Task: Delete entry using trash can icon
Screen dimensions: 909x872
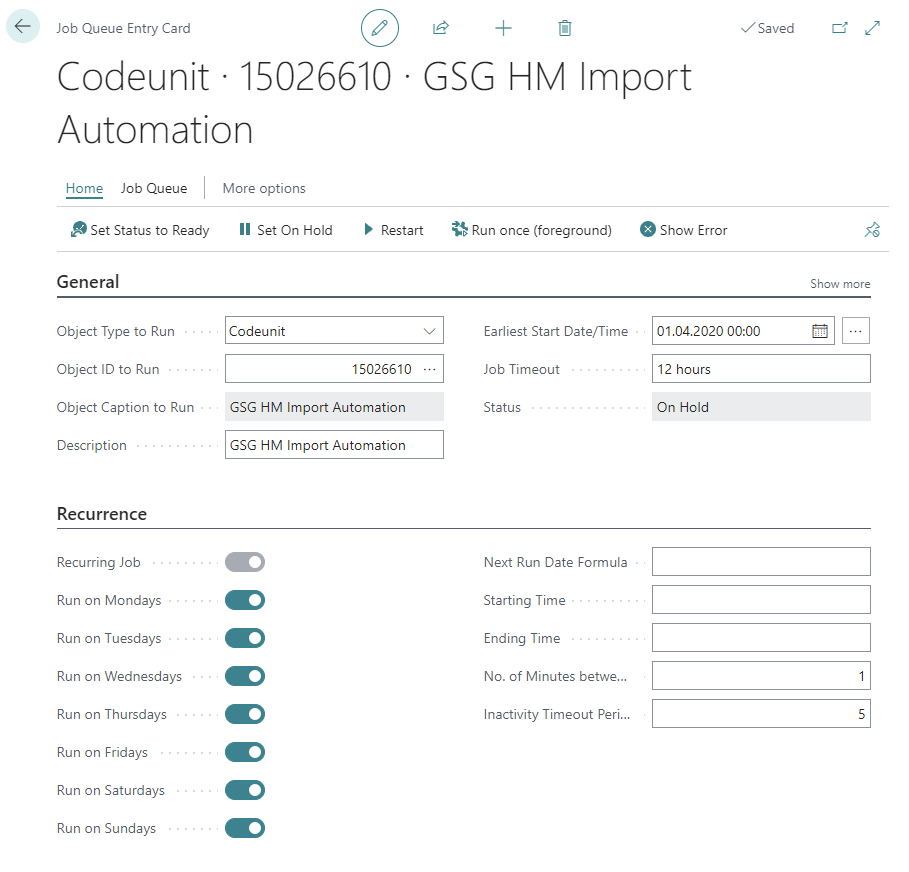Action: [x=565, y=28]
